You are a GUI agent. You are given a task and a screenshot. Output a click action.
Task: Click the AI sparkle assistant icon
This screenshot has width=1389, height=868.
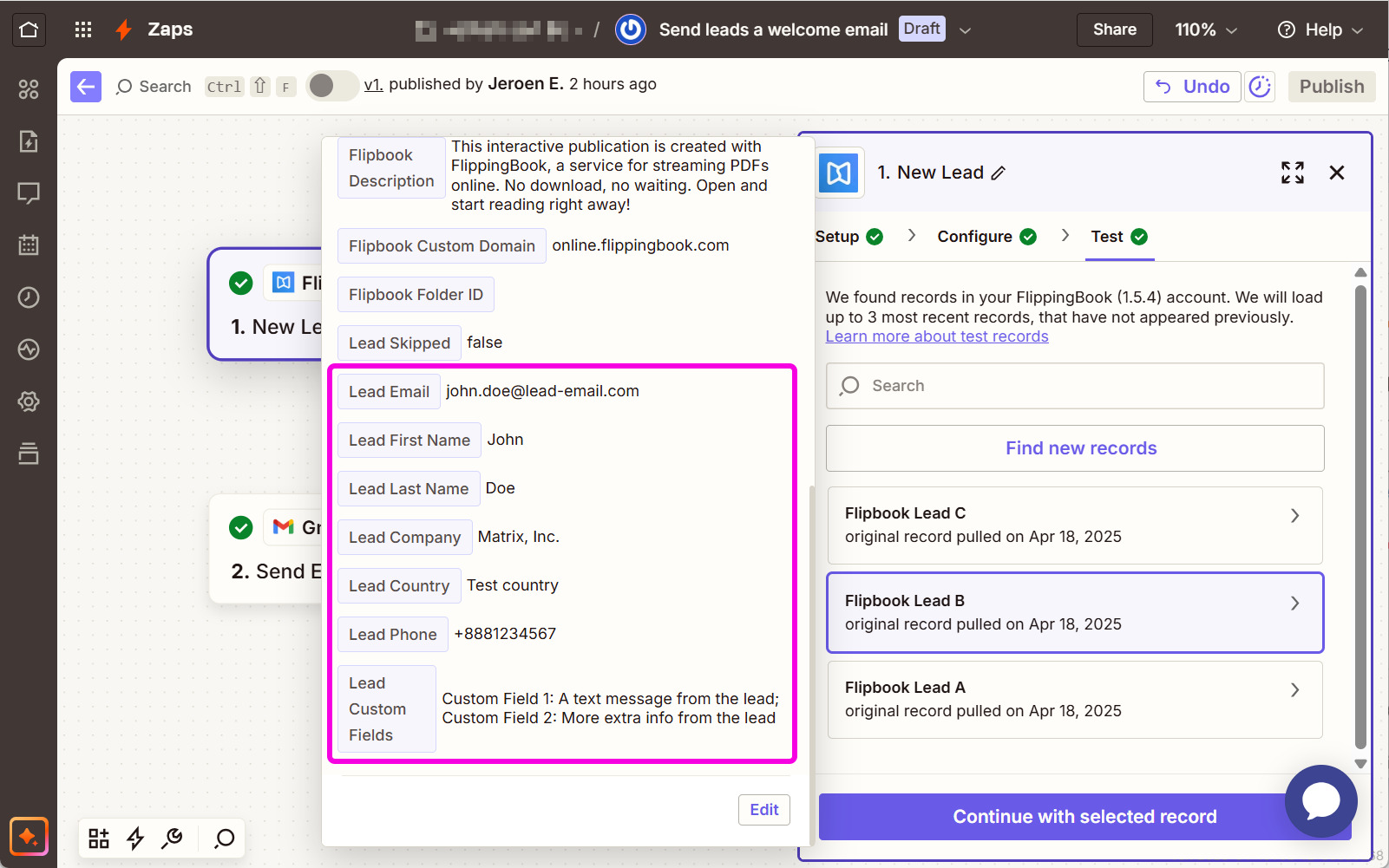point(29,837)
